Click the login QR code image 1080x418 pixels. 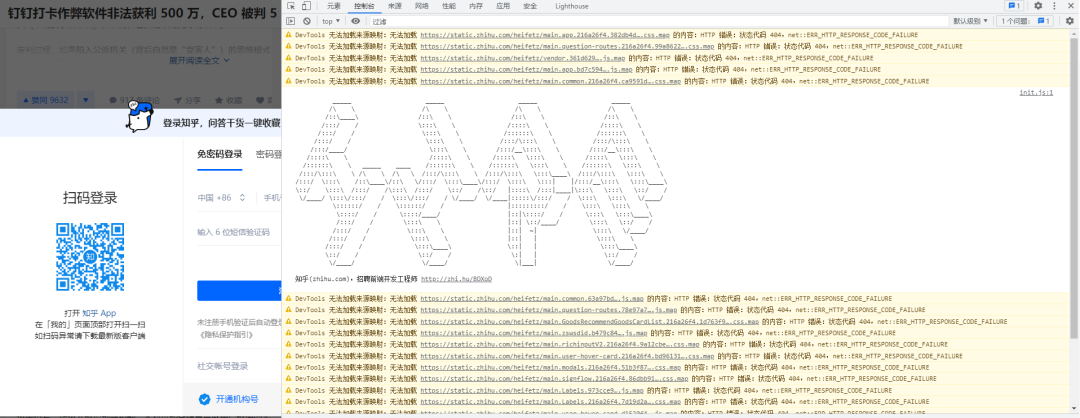coord(90,257)
